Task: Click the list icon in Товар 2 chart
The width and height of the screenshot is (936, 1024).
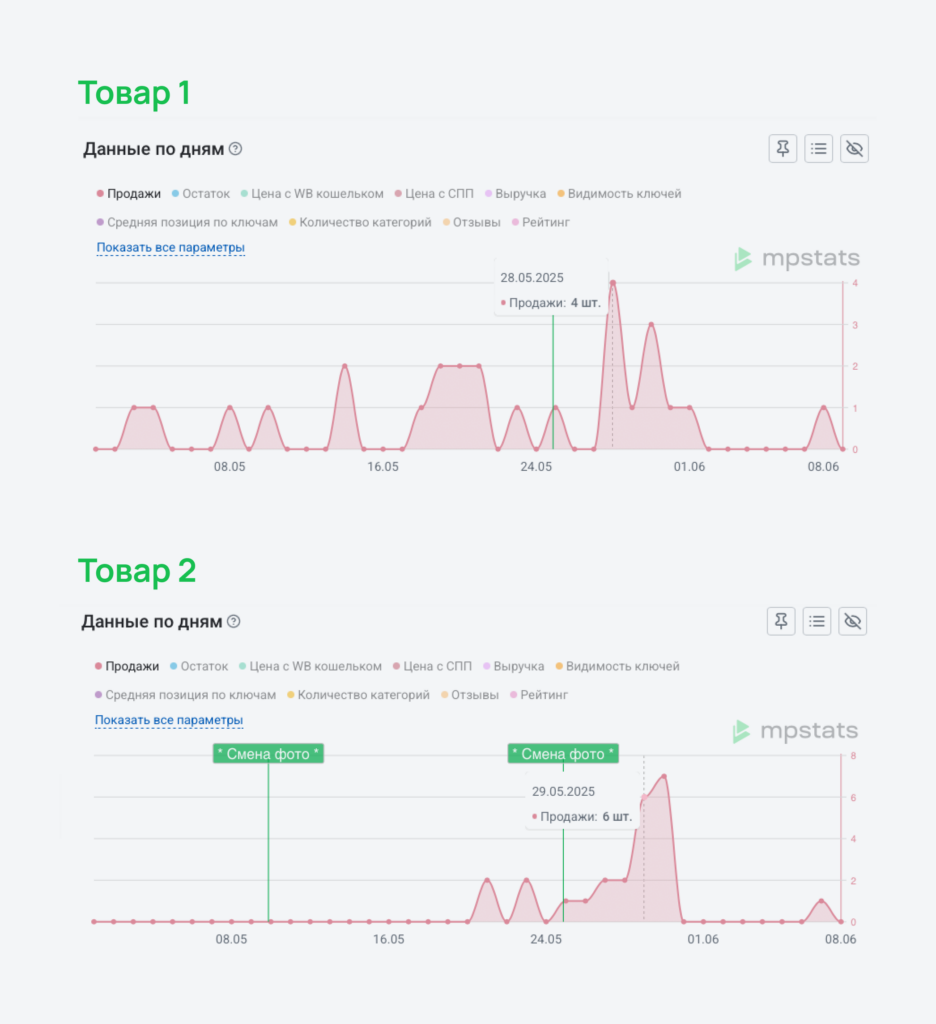Action: pyautogui.click(x=817, y=621)
